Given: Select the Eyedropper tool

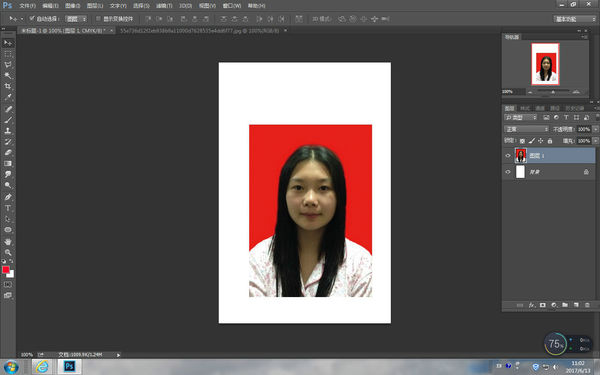Looking at the screenshot, I should point(8,97).
